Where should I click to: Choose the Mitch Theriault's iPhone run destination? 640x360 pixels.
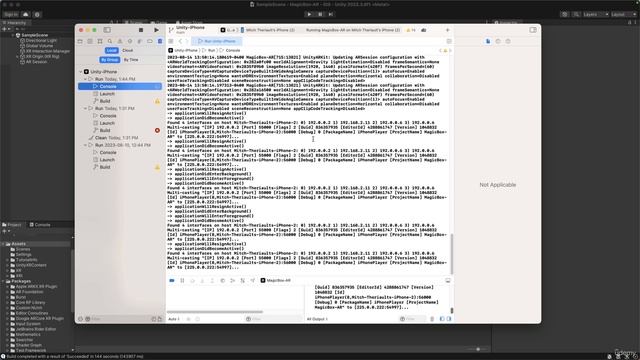click(268, 30)
